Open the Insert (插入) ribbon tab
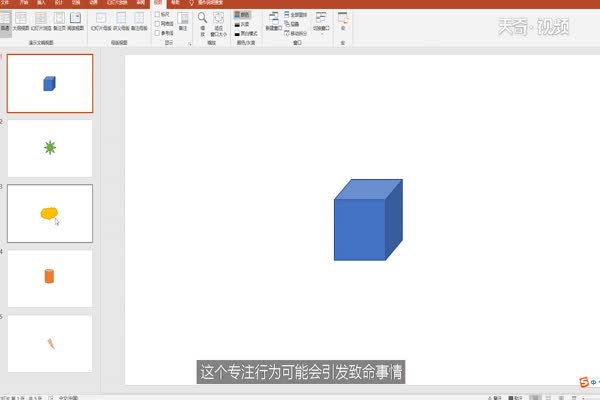 [41, 3]
